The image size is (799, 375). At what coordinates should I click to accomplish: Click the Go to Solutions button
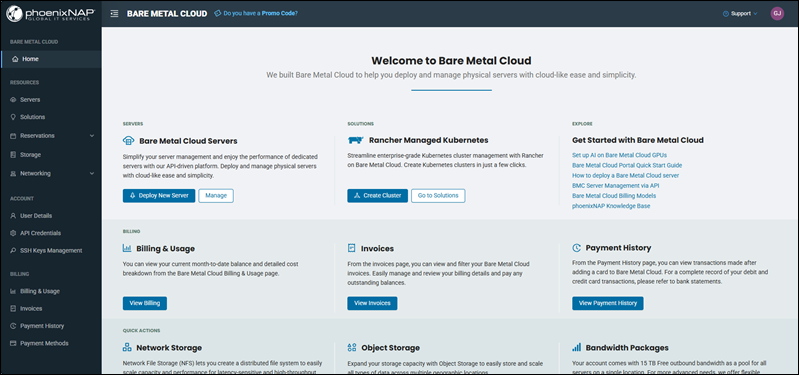tap(438, 196)
